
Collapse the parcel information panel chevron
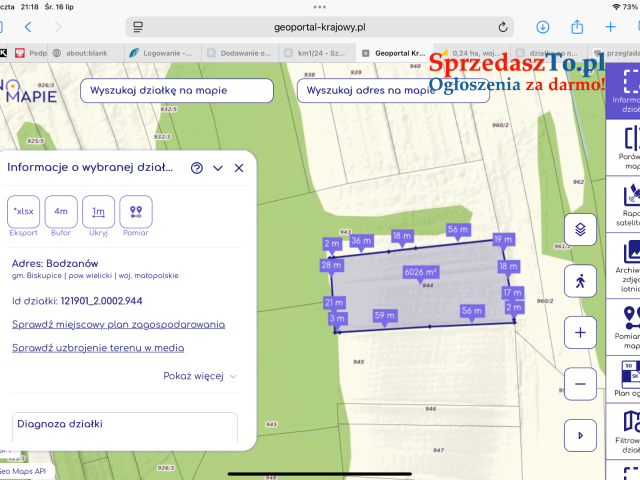click(x=218, y=168)
